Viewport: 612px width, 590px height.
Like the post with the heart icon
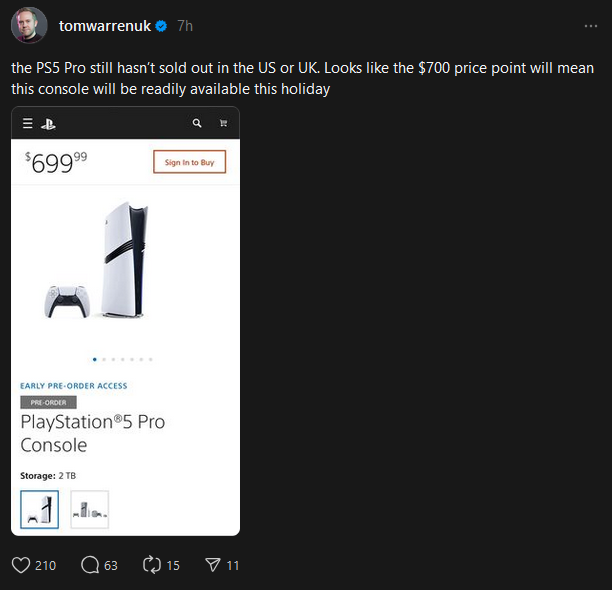[21, 565]
